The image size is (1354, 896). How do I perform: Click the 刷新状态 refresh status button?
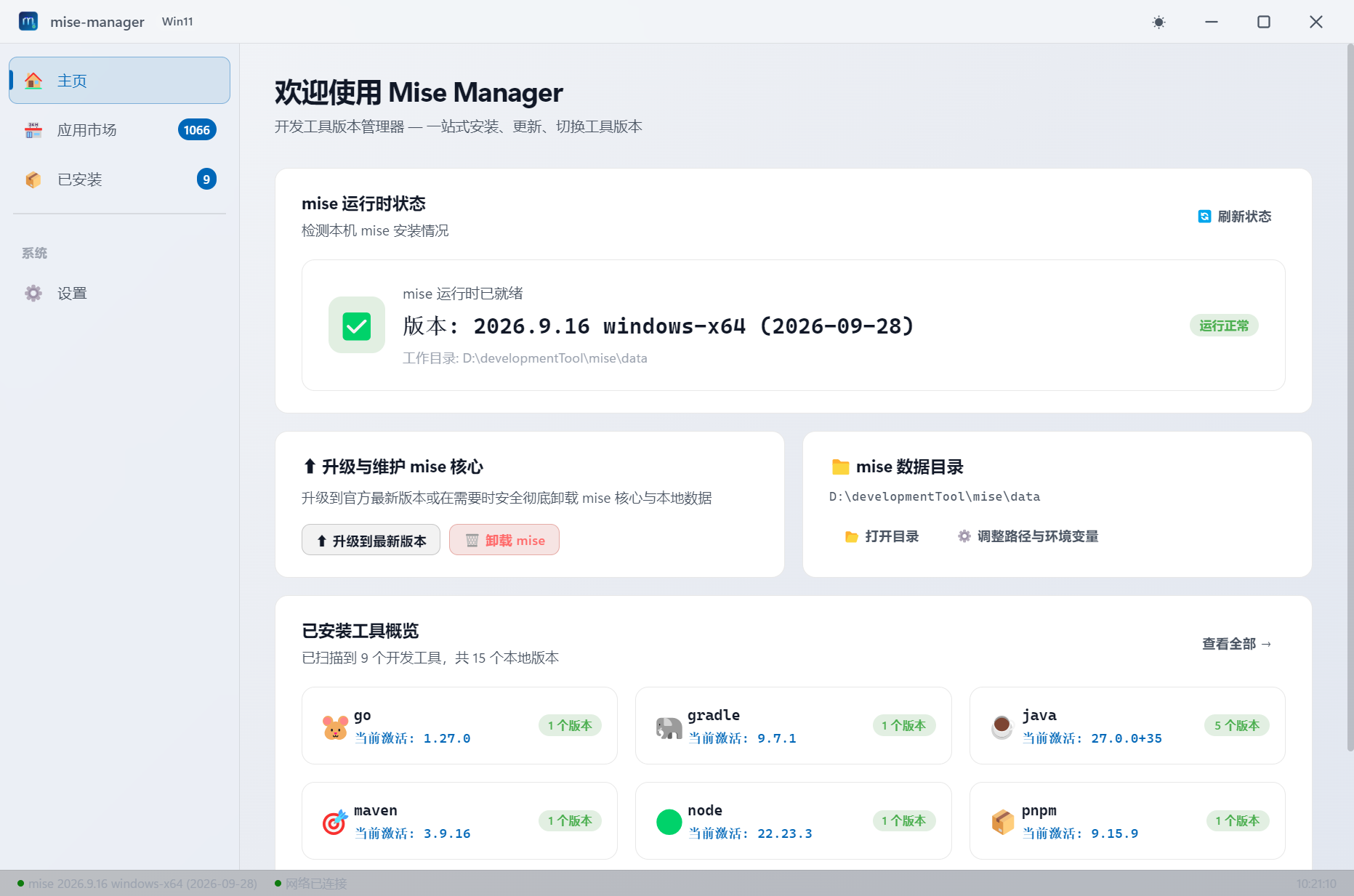pyautogui.click(x=1235, y=217)
